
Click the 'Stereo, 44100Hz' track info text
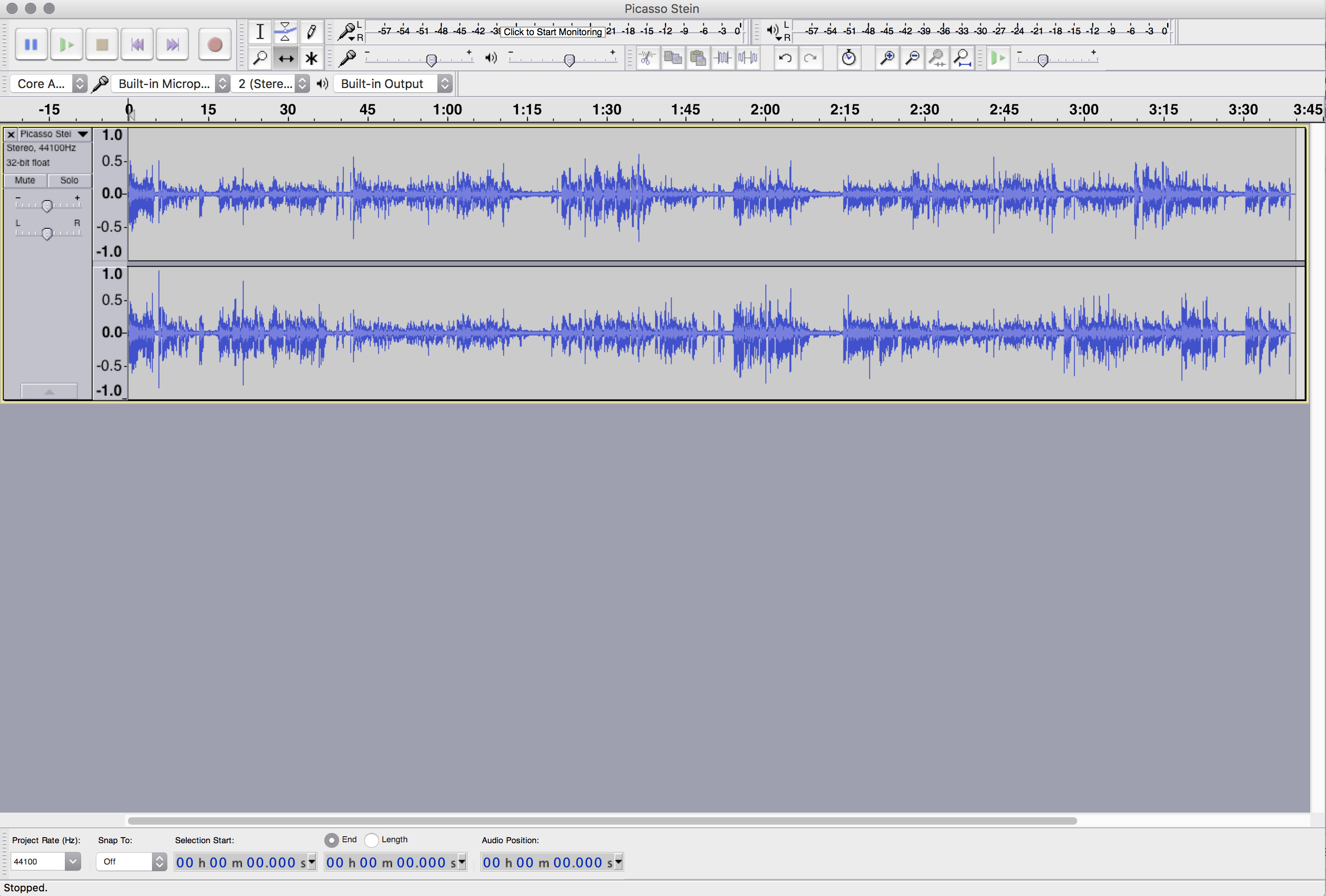[41, 148]
